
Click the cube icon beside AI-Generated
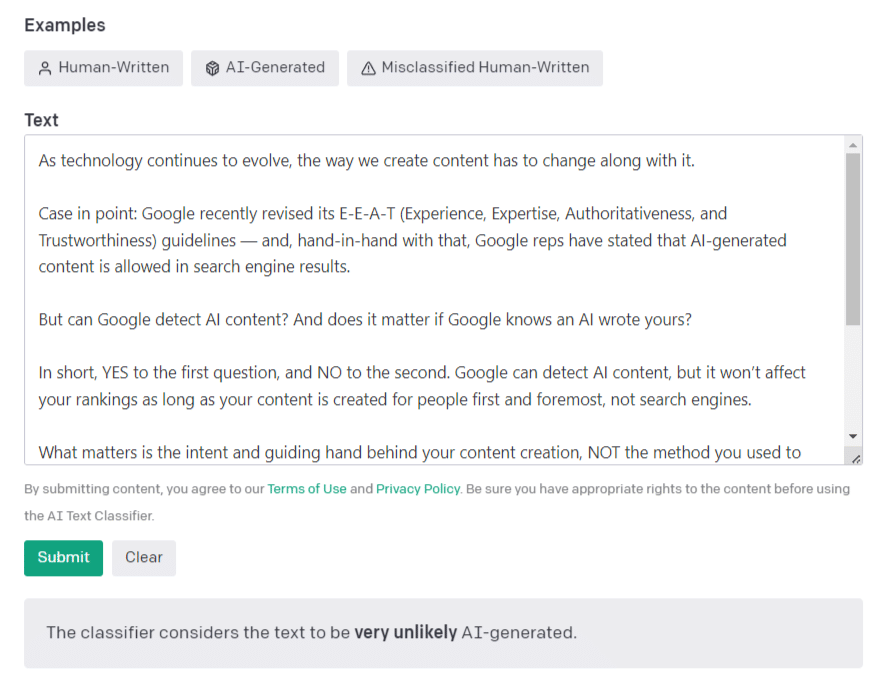[212, 69]
